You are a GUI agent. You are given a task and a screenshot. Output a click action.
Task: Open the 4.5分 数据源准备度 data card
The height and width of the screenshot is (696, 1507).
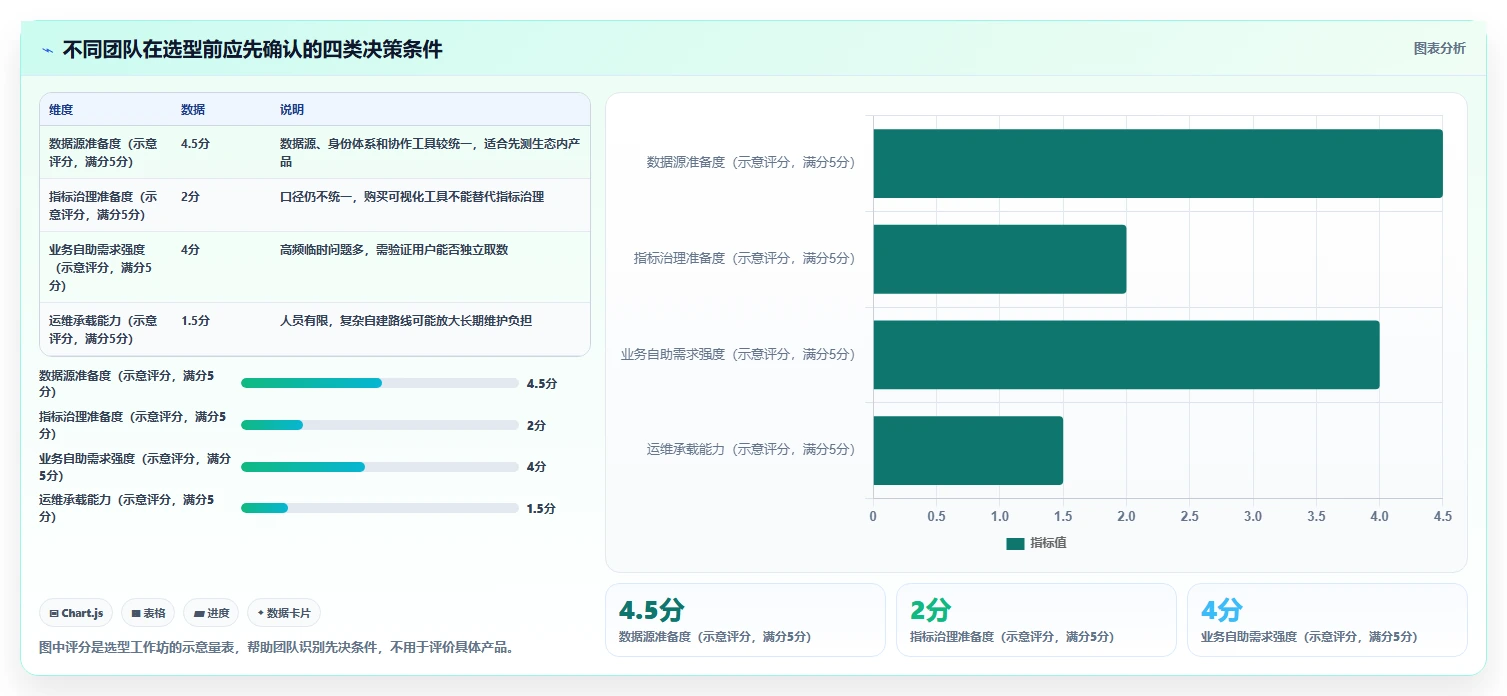pos(745,620)
